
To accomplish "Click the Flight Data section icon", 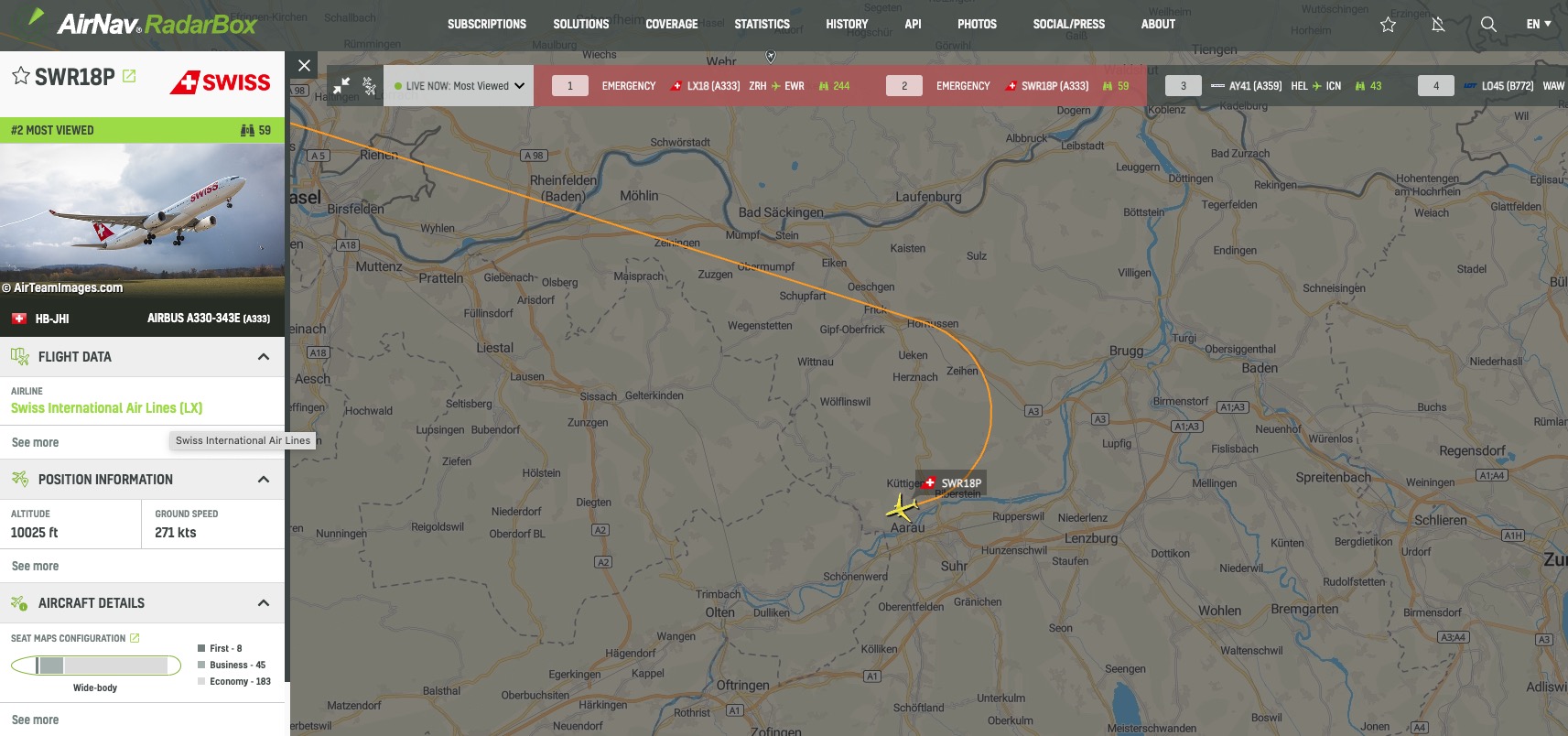I will [x=20, y=356].
